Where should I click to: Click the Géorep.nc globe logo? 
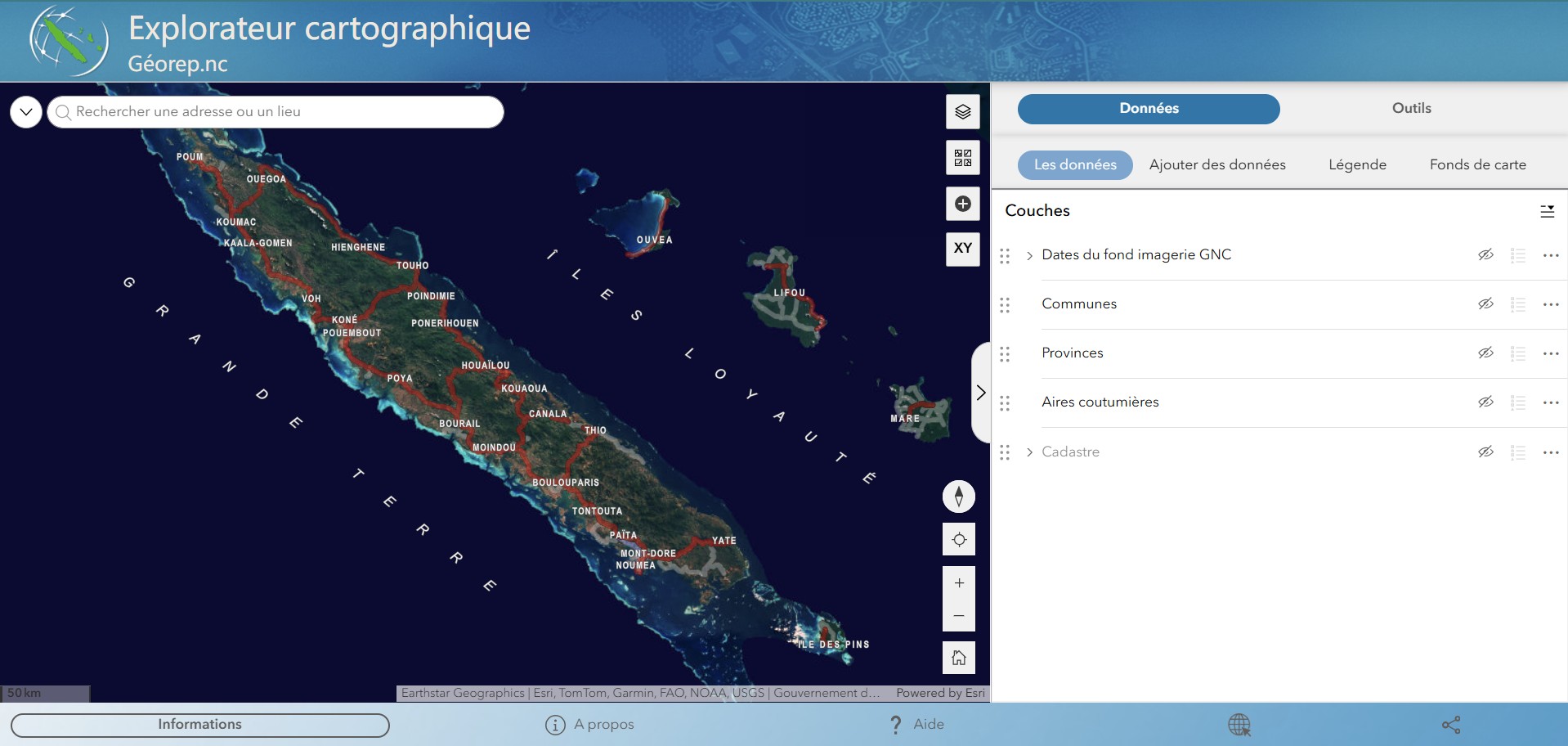pyautogui.click(x=69, y=41)
